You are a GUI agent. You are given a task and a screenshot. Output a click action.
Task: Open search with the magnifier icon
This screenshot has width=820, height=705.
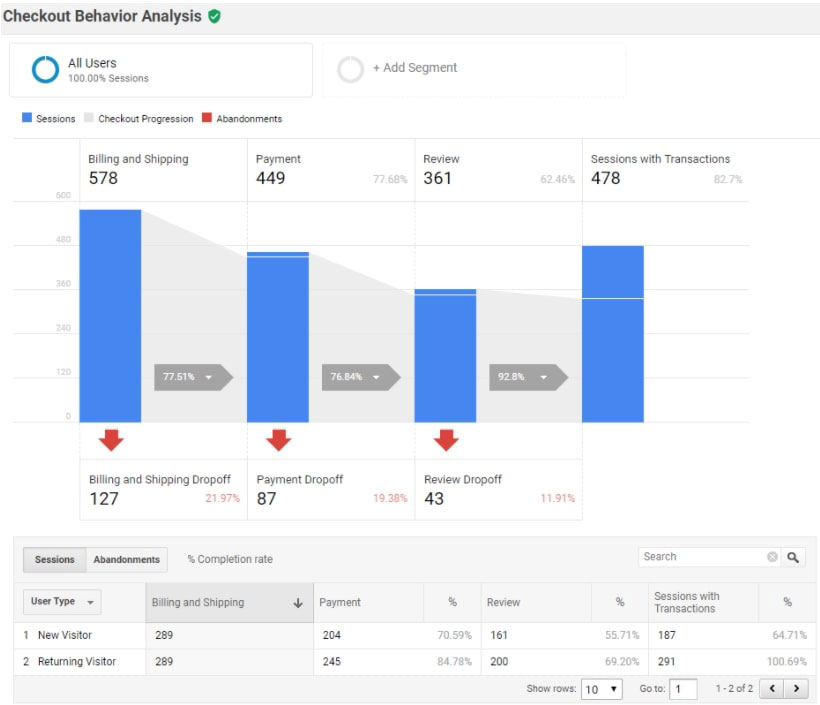coord(794,556)
